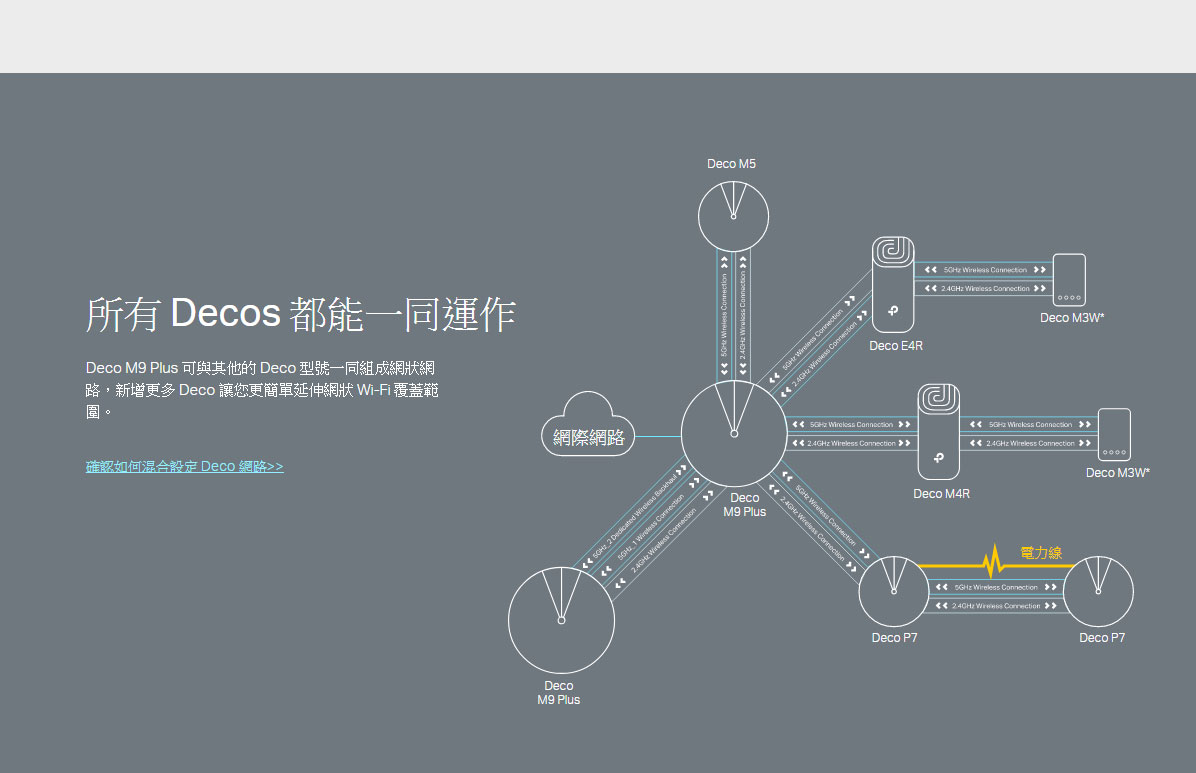Click the Deco P7 circle at the powerline's far end

coord(1098,591)
